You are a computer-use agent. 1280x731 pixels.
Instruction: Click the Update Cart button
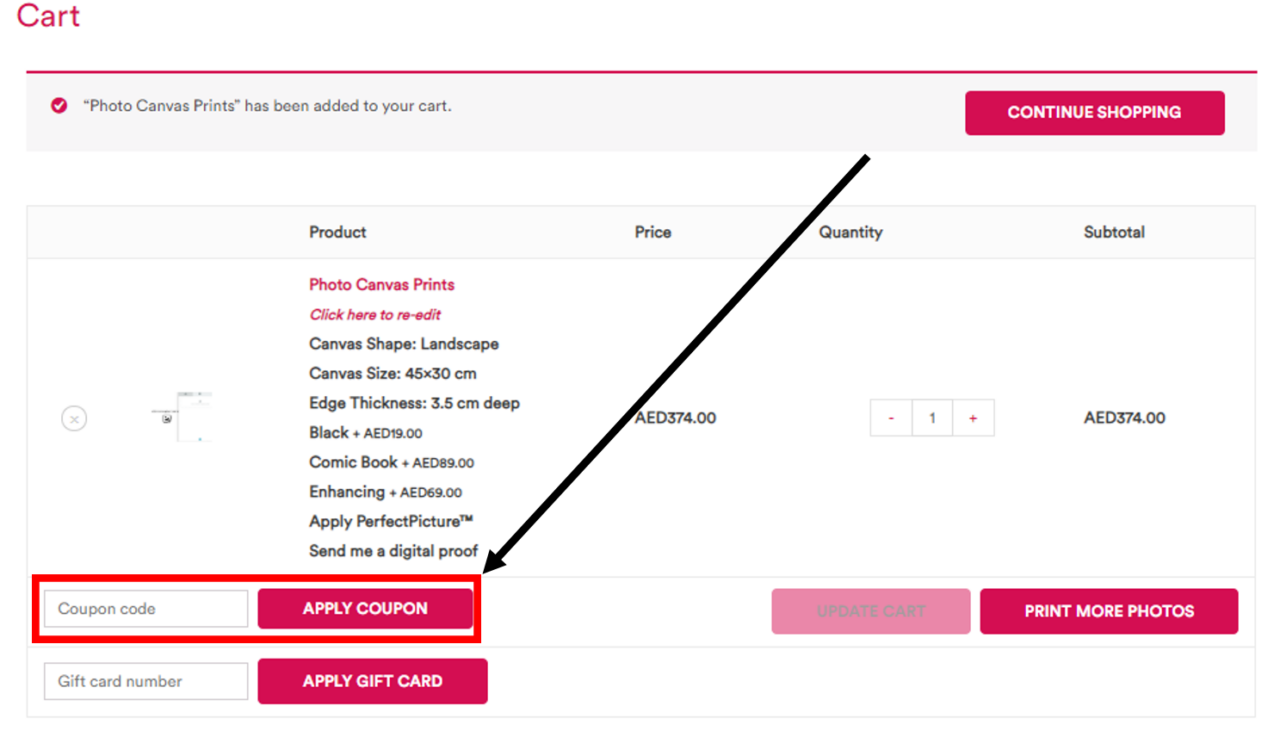(x=870, y=610)
